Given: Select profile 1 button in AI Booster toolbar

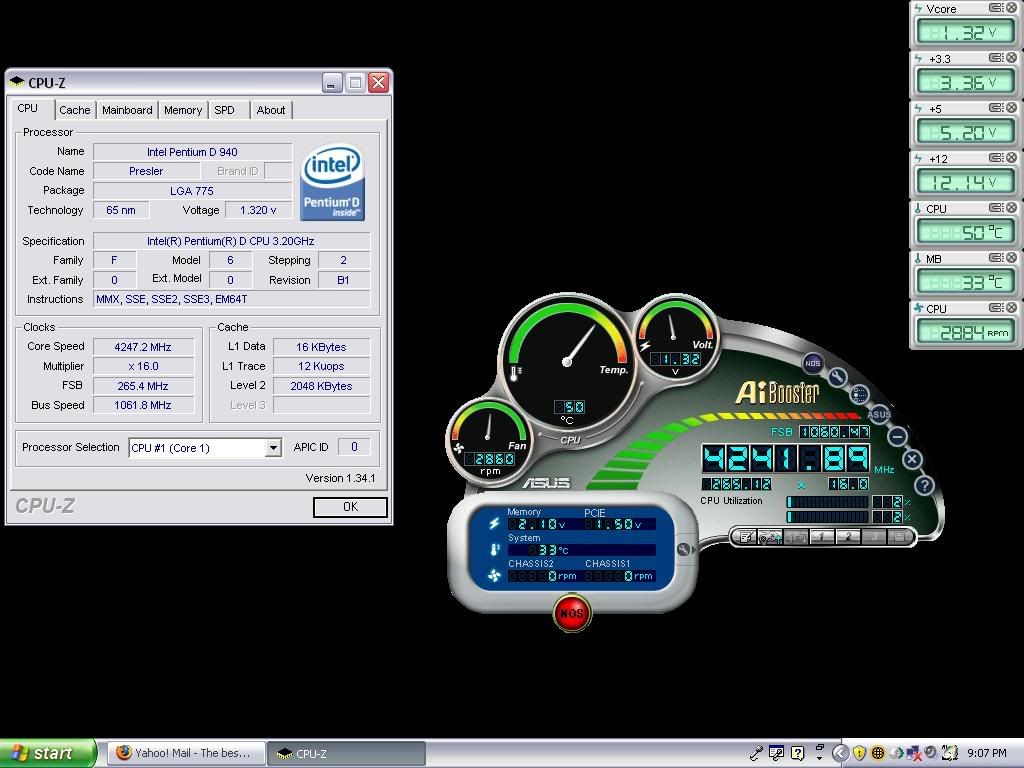Looking at the screenshot, I should pyautogui.click(x=822, y=537).
